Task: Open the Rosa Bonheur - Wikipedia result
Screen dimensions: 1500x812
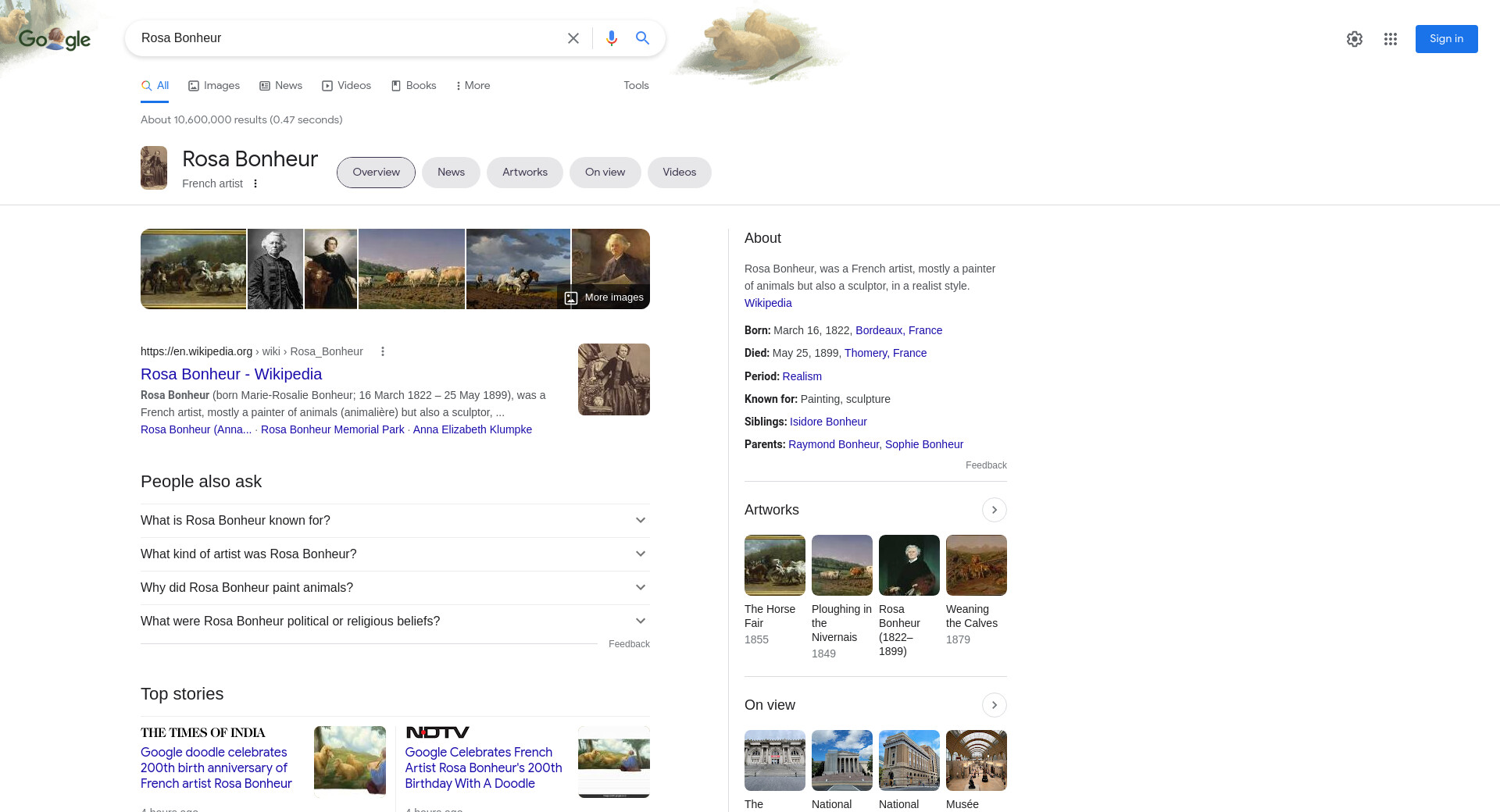Action: click(231, 374)
